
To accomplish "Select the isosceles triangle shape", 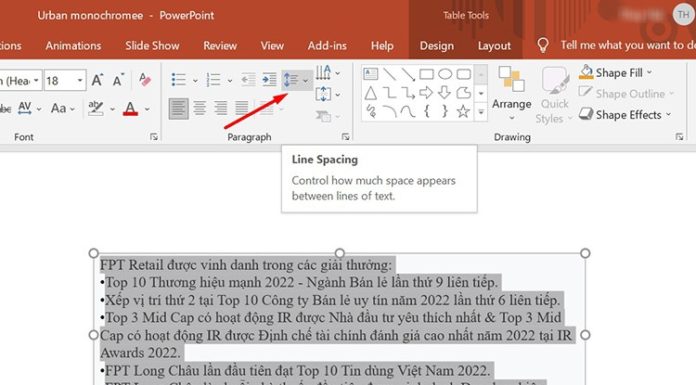I will click(371, 93).
